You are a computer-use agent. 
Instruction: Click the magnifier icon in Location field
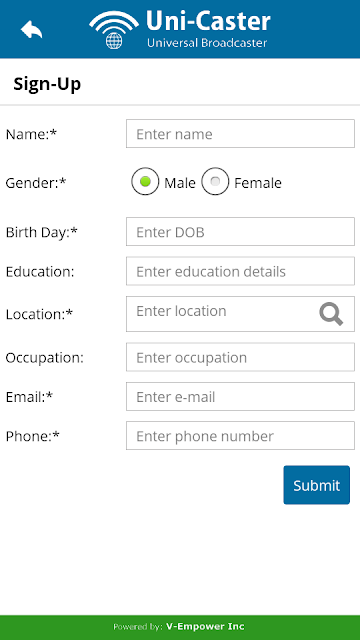[x=331, y=314]
